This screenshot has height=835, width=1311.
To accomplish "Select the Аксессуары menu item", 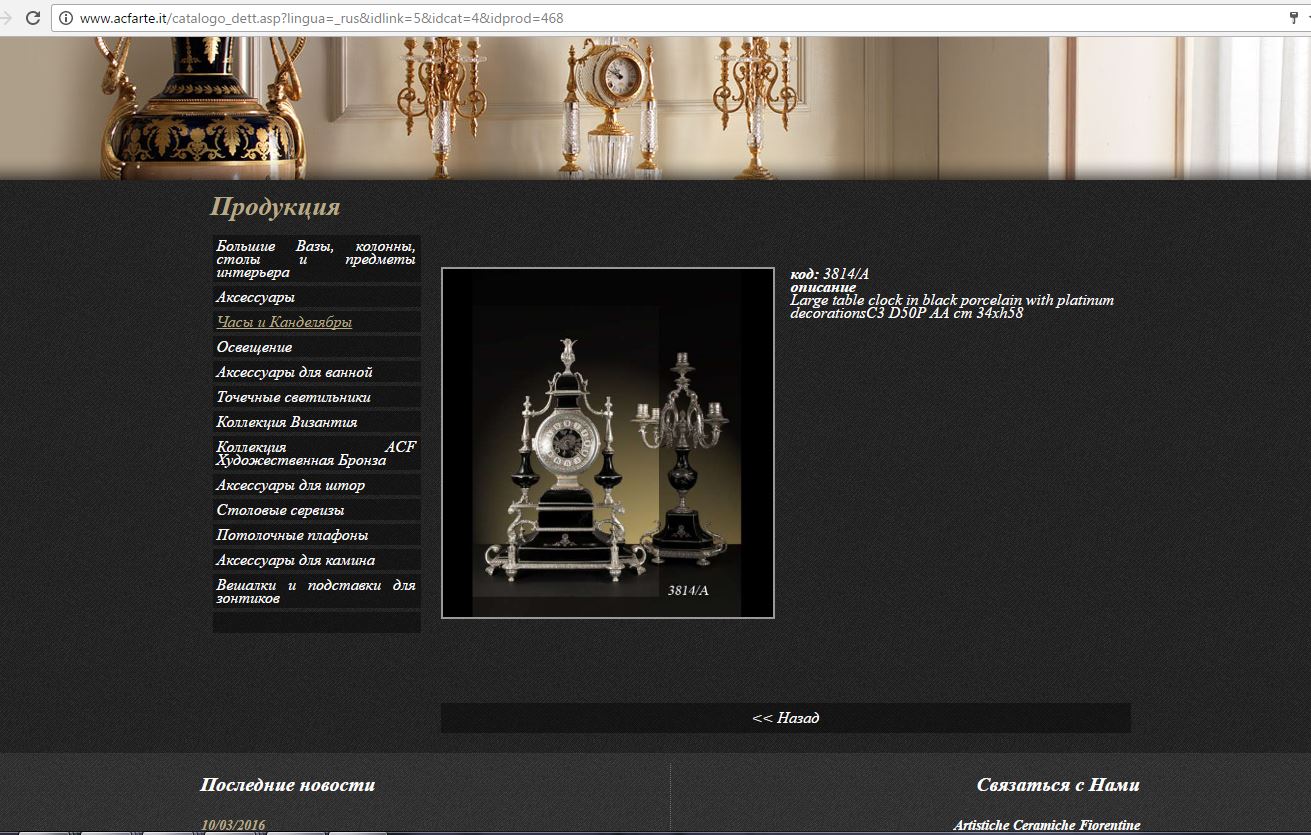I will [x=316, y=297].
